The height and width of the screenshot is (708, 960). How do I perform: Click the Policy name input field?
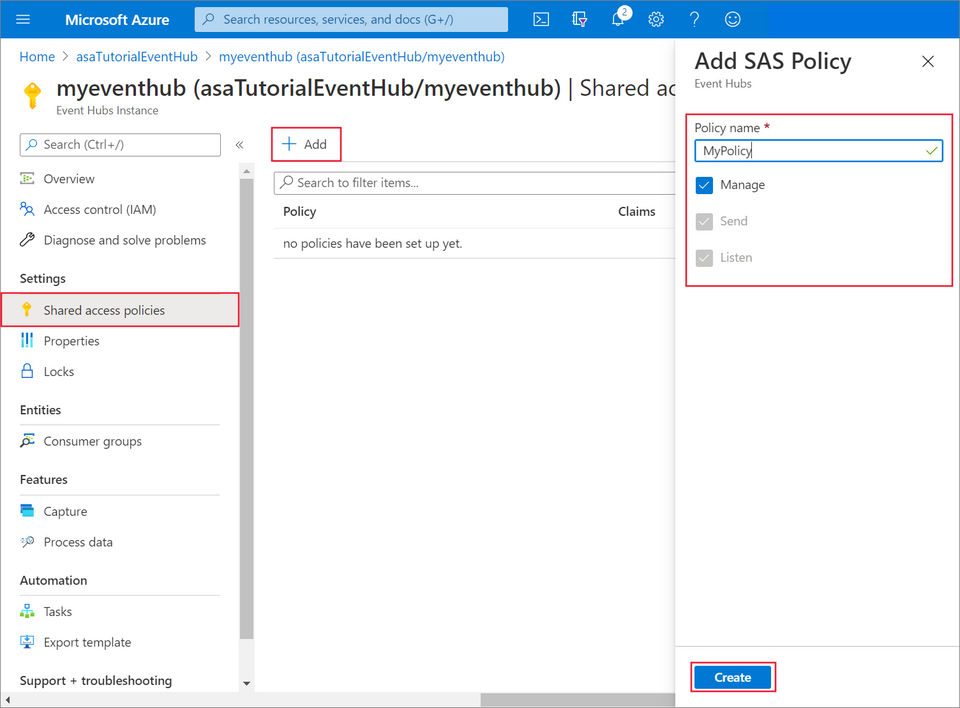click(819, 151)
